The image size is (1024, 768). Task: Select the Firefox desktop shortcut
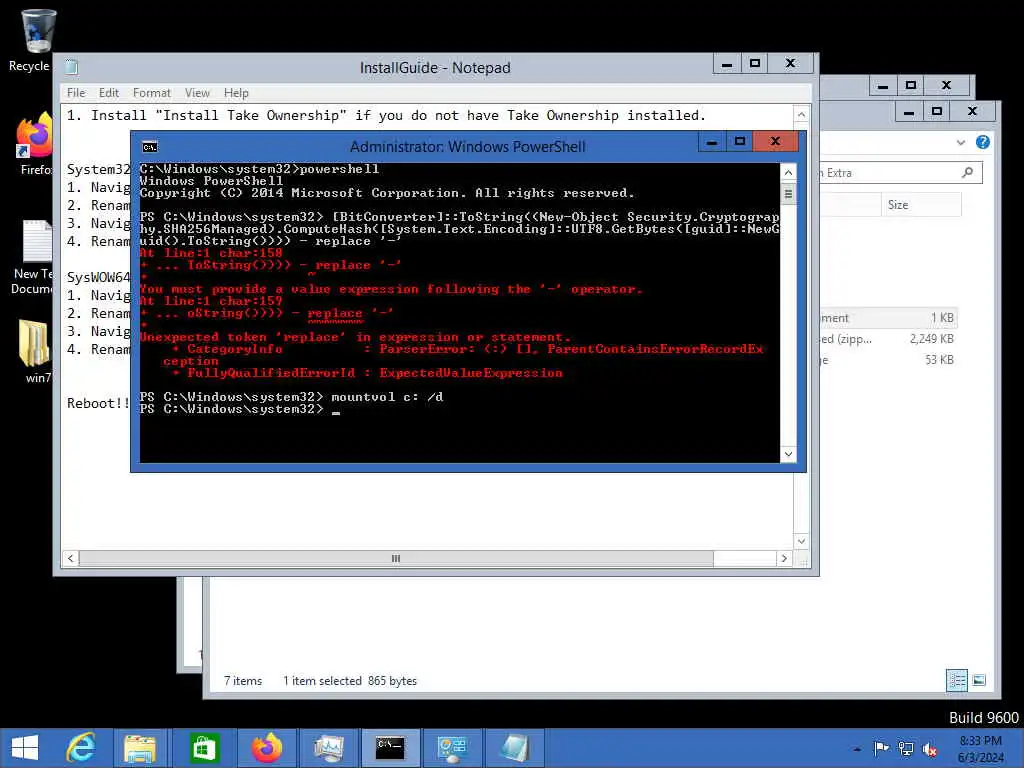coord(35,144)
